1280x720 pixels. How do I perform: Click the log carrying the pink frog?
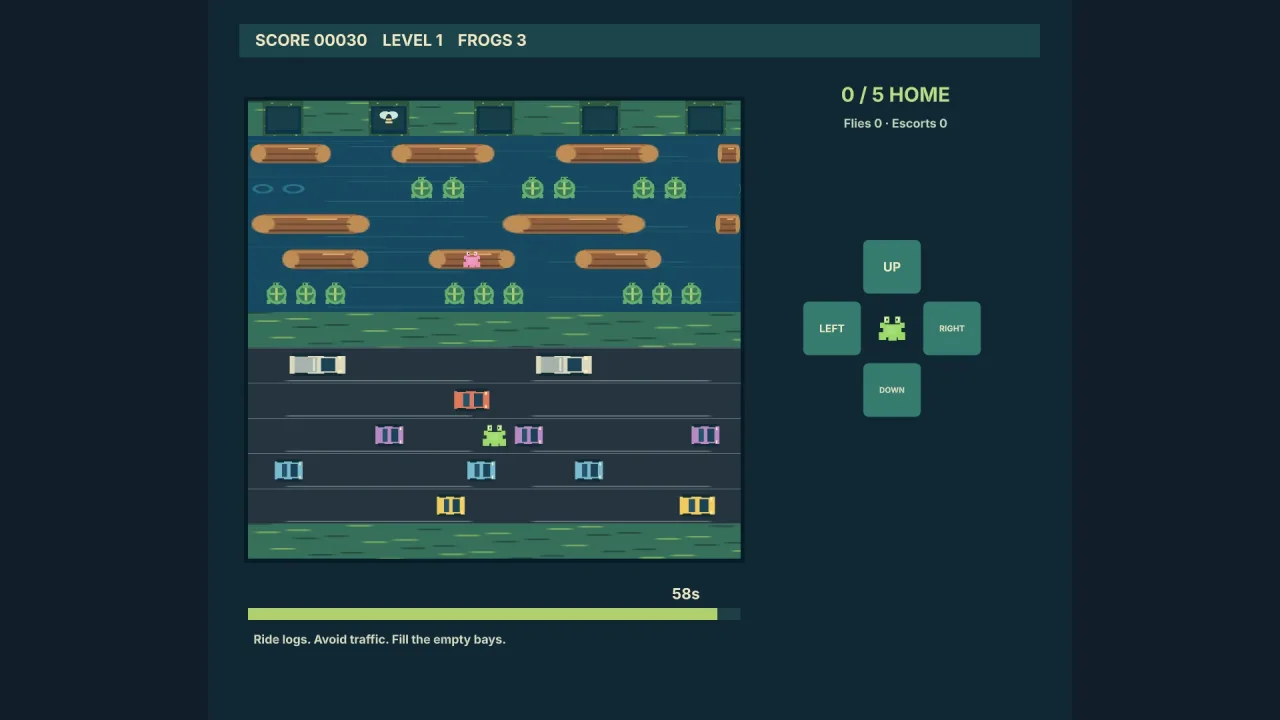pos(471,260)
